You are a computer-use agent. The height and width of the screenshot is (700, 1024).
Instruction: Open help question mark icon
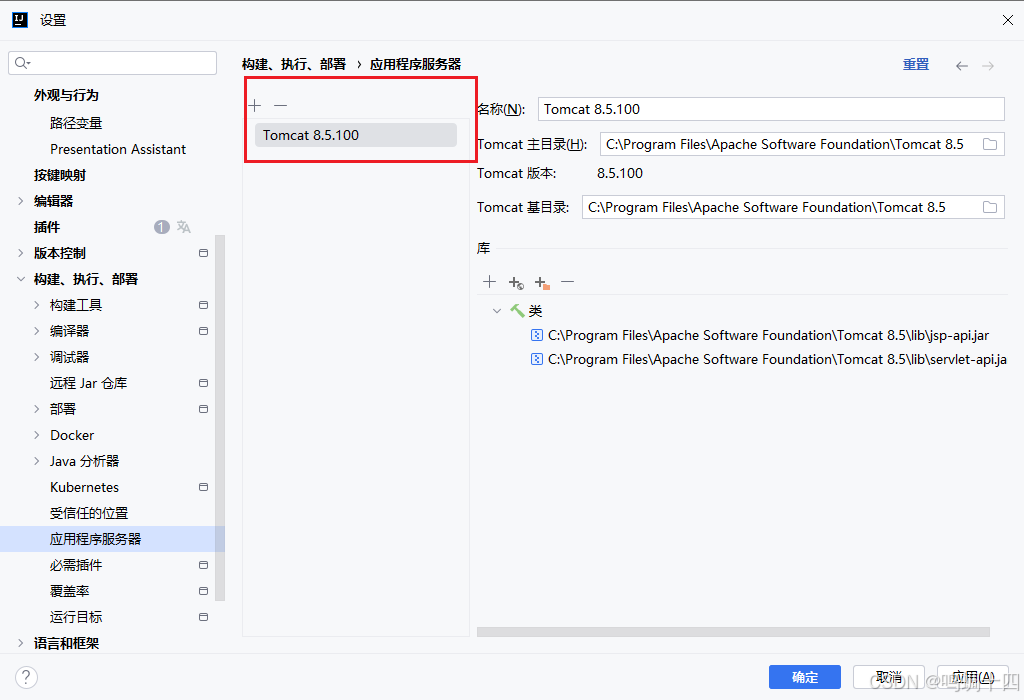[26, 677]
